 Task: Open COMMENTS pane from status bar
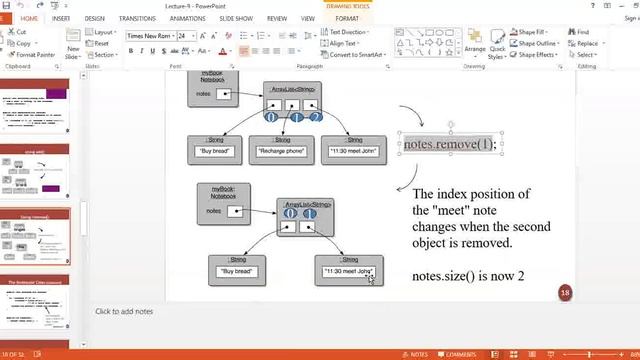(457, 354)
